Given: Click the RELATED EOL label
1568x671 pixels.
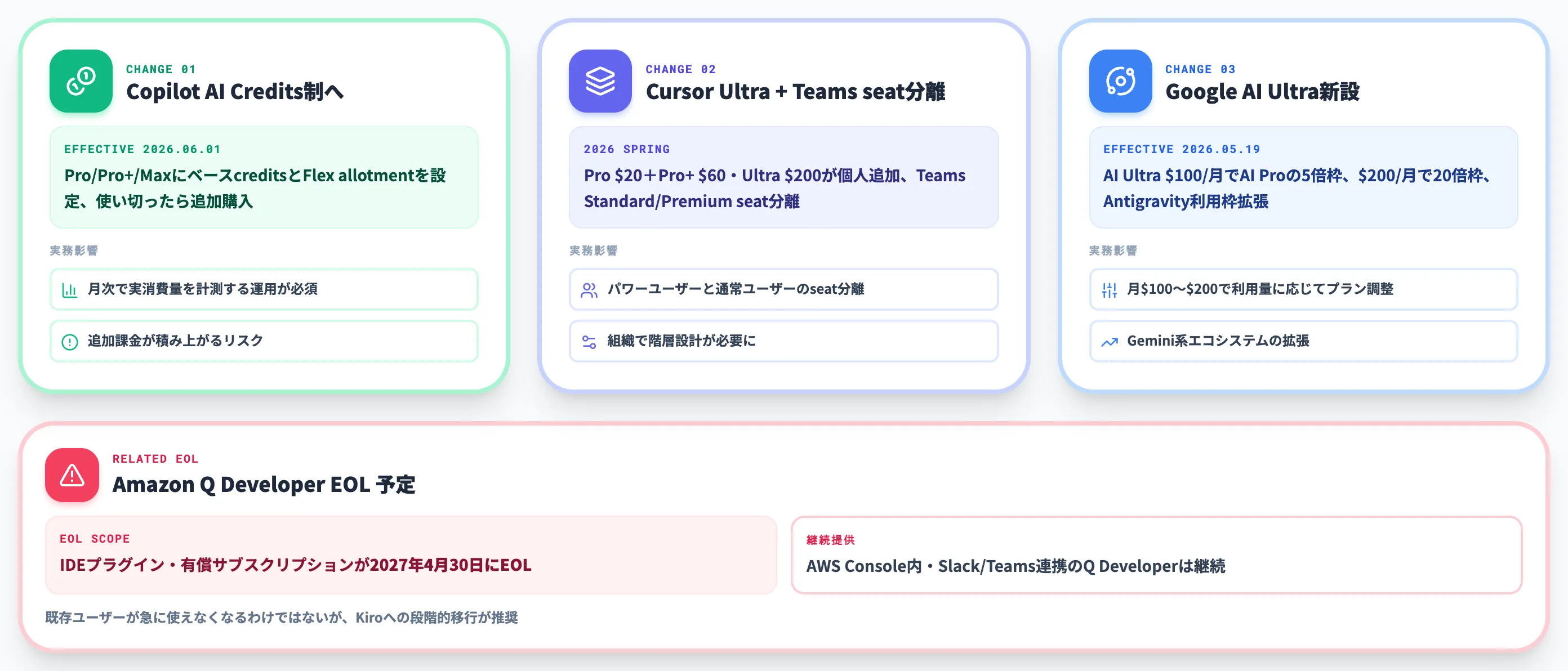Looking at the screenshot, I should pos(155,459).
